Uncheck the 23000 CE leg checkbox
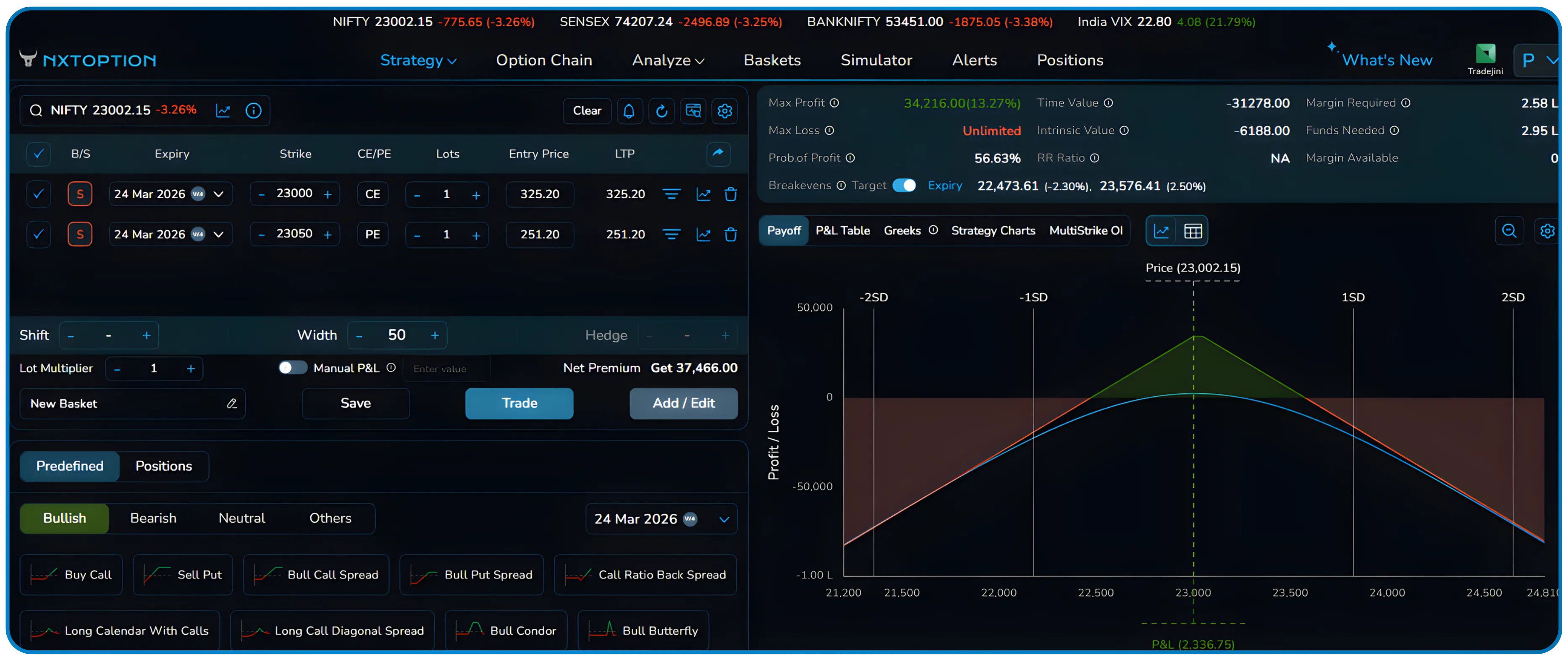The width and height of the screenshot is (1568, 660). coord(38,194)
